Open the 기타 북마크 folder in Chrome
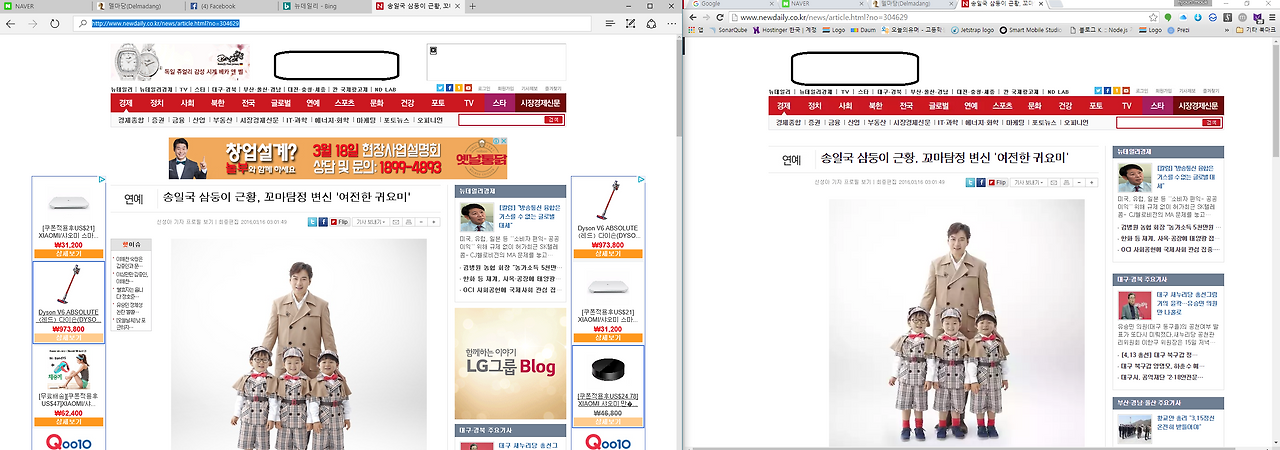Screen dimensions: 1280x450 pyautogui.click(x=1254, y=30)
